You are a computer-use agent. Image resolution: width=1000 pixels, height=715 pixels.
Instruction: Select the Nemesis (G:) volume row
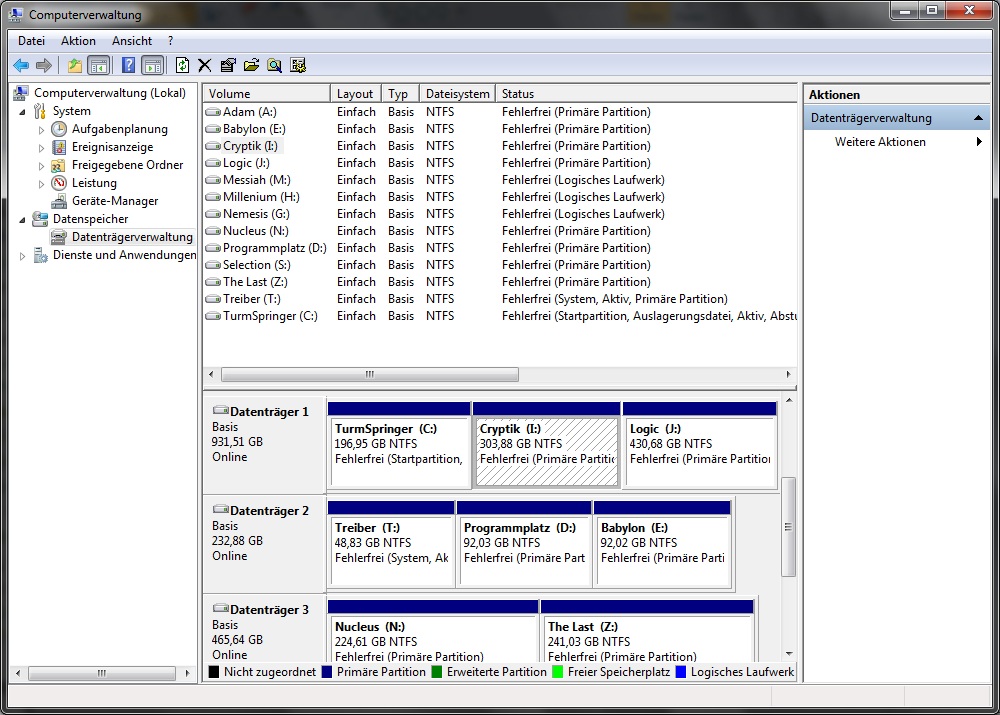click(x=500, y=214)
